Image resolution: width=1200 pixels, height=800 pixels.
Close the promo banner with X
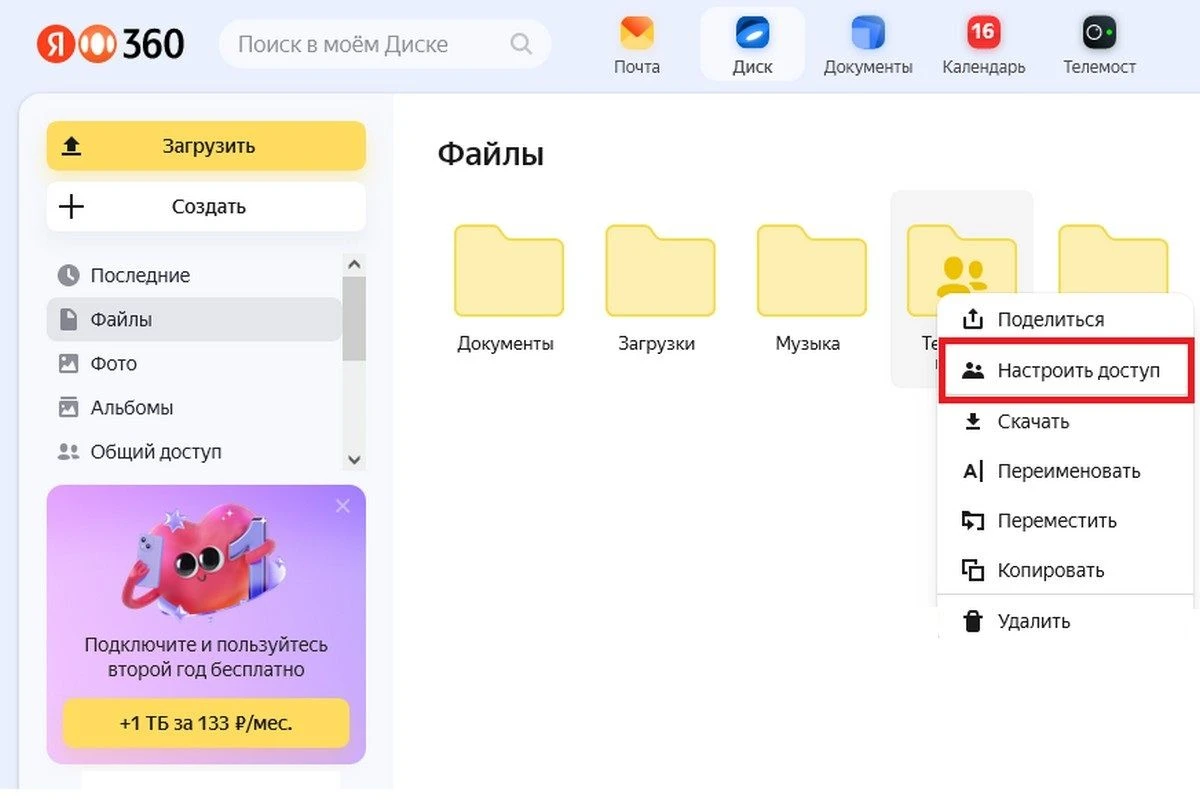tap(343, 506)
